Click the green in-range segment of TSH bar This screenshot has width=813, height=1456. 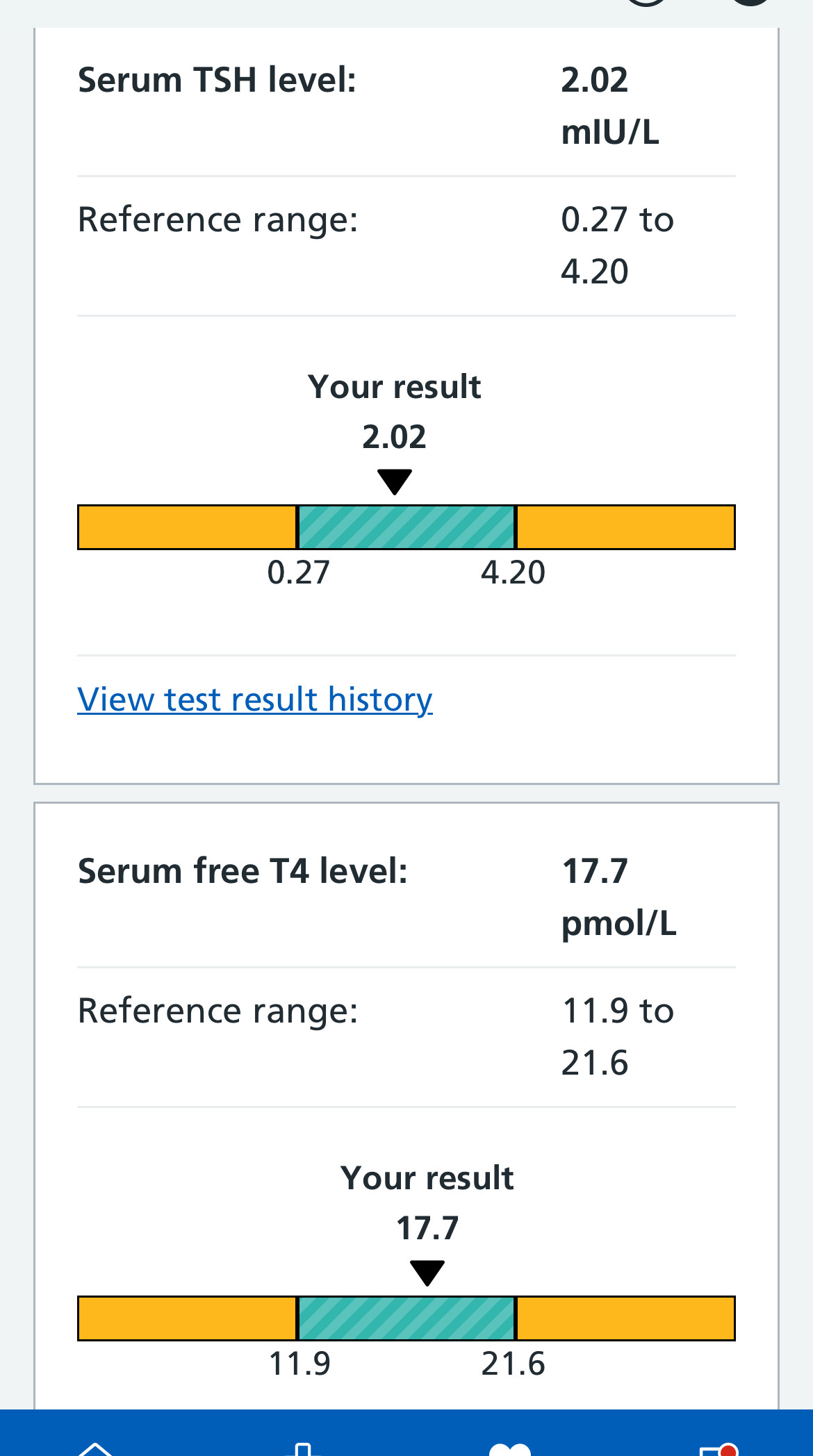(406, 527)
